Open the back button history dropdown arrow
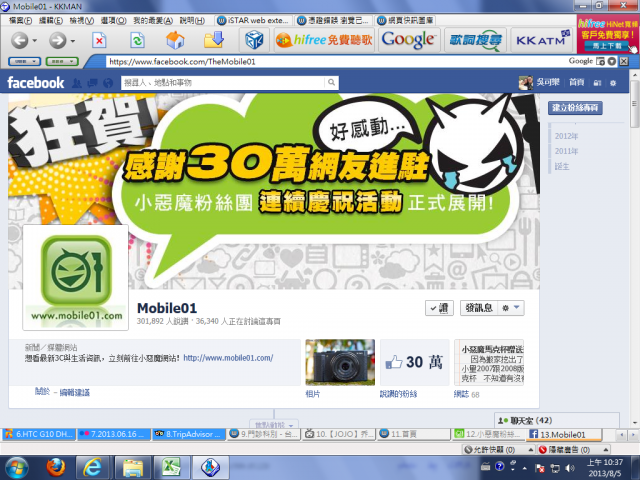The width and height of the screenshot is (640, 480). pos(35,41)
